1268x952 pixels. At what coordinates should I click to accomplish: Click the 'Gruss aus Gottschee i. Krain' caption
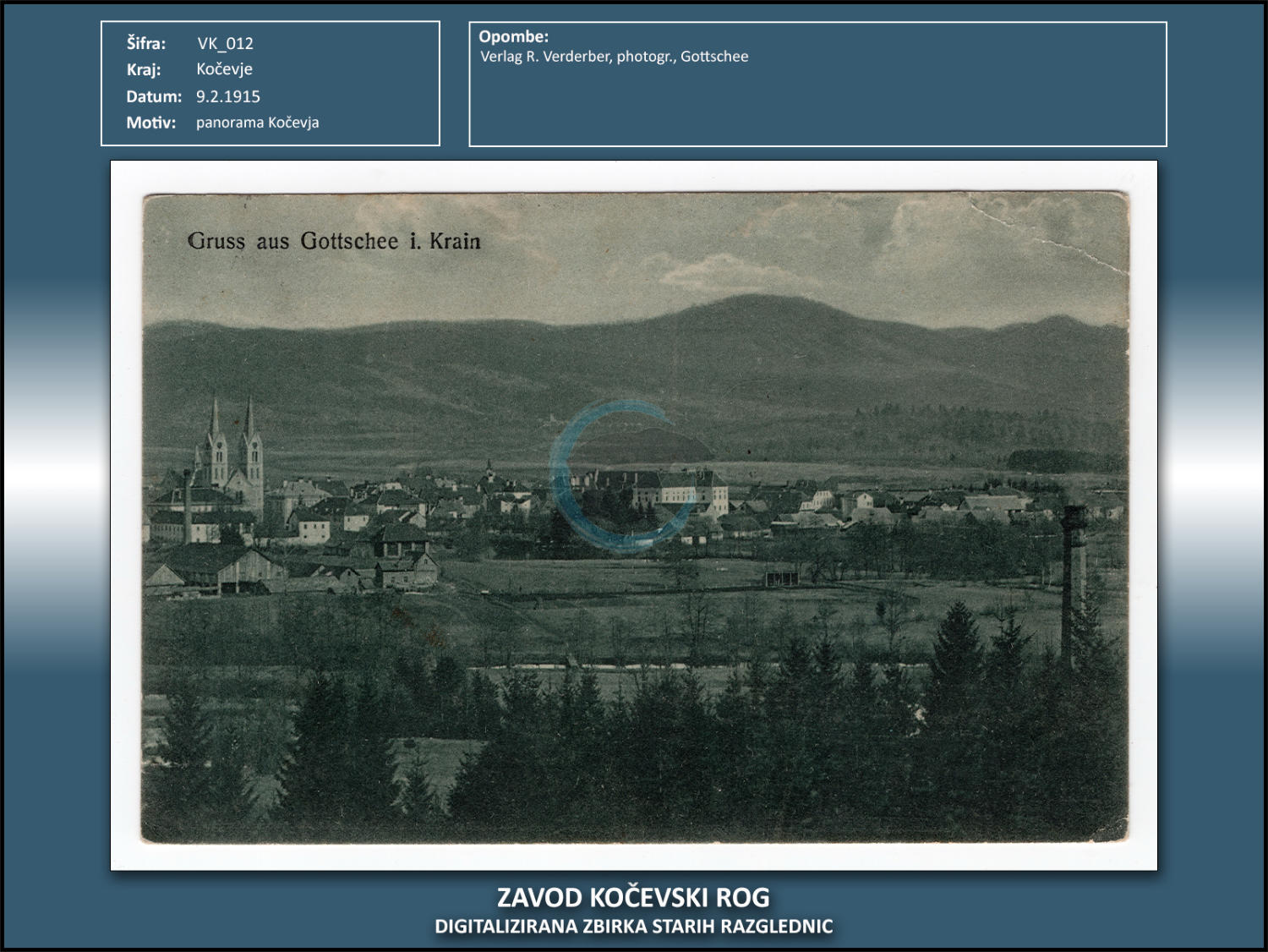point(334,242)
